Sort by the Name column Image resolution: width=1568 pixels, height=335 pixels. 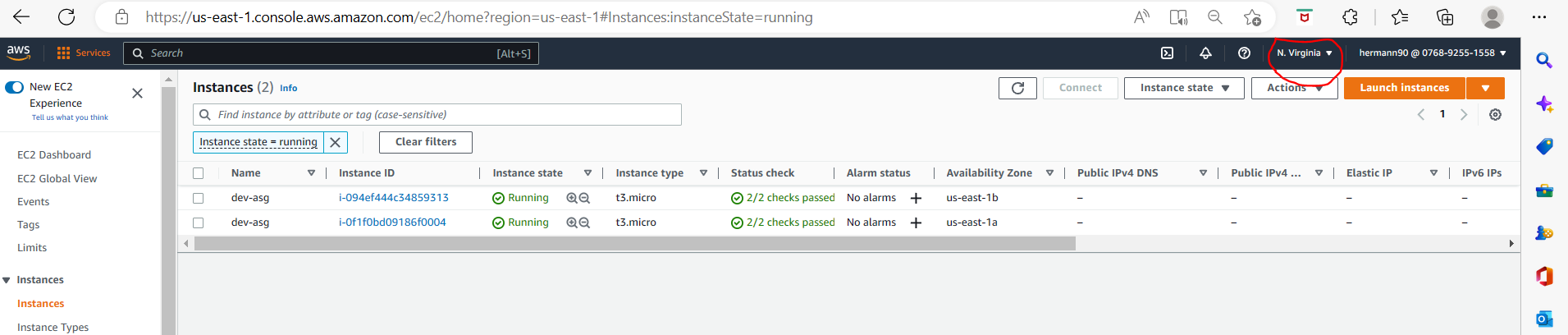coord(311,173)
